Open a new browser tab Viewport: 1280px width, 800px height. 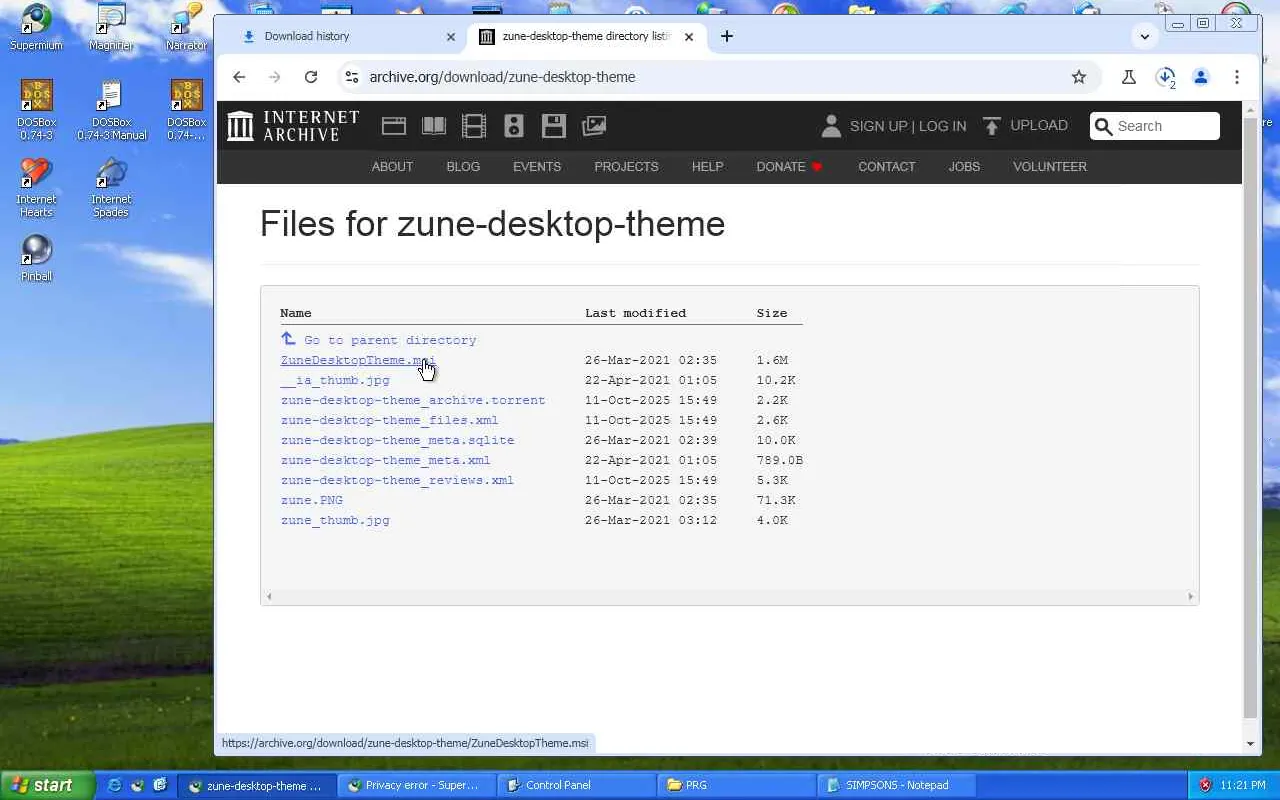(727, 36)
